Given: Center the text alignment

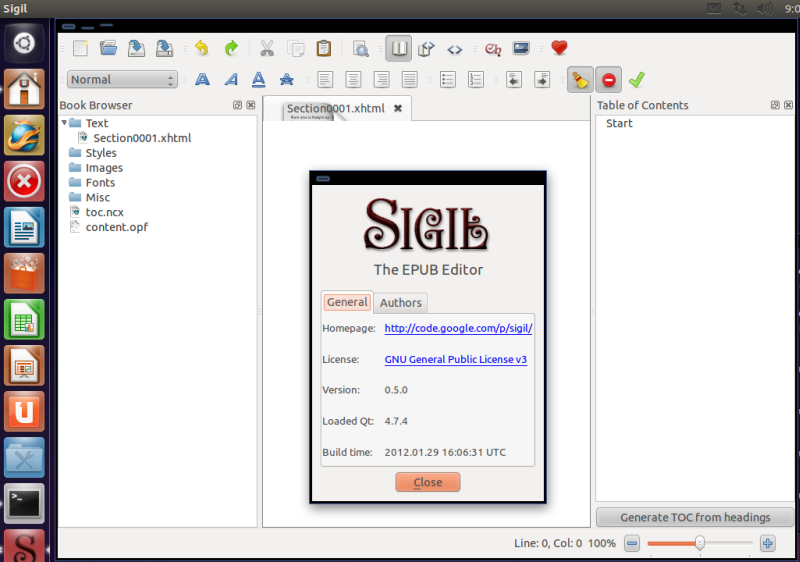Looking at the screenshot, I should 353,80.
